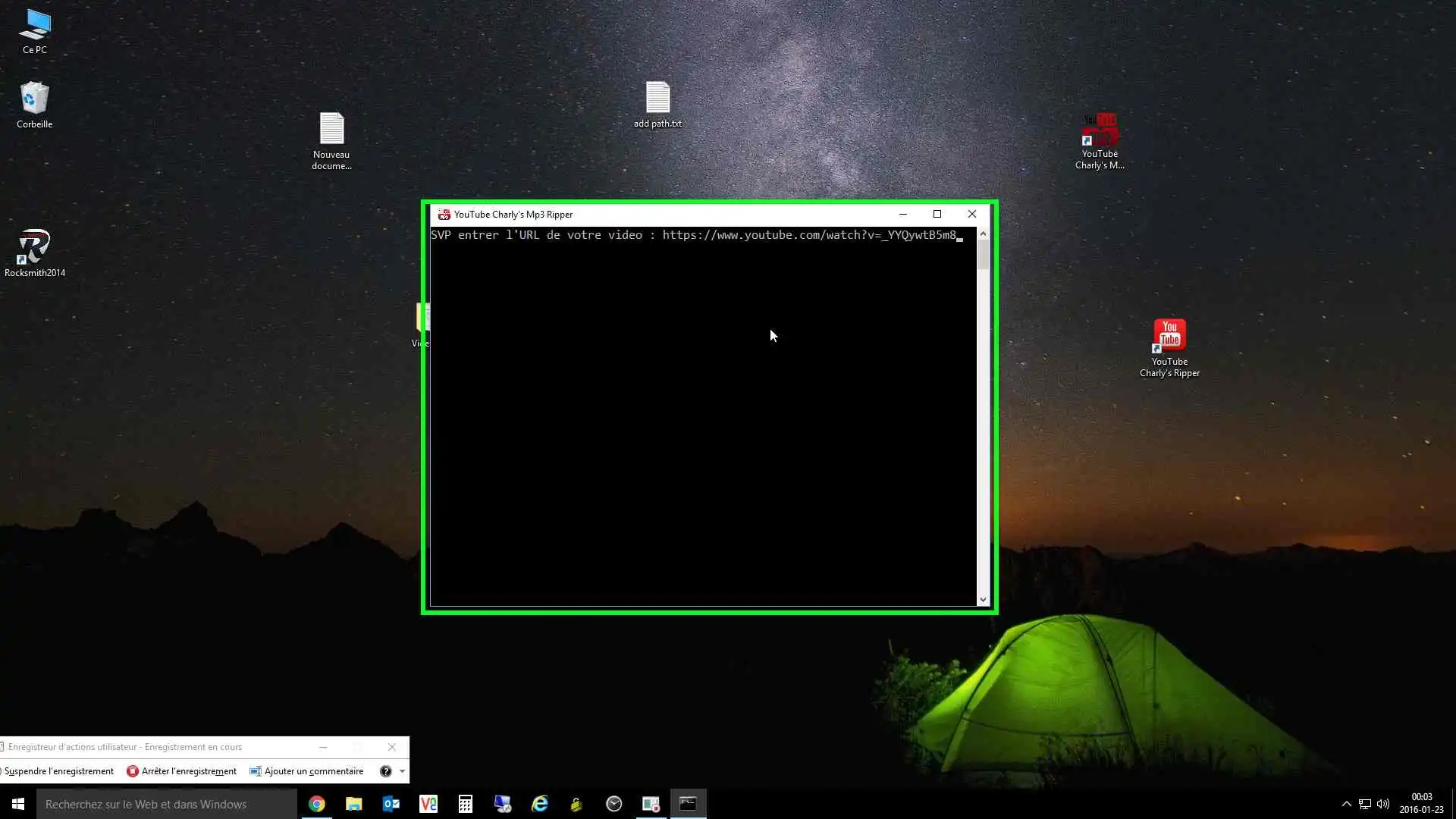Open Remote Desktop connection taskbar icon
Screen dimensions: 1456x819
pyautogui.click(x=503, y=804)
